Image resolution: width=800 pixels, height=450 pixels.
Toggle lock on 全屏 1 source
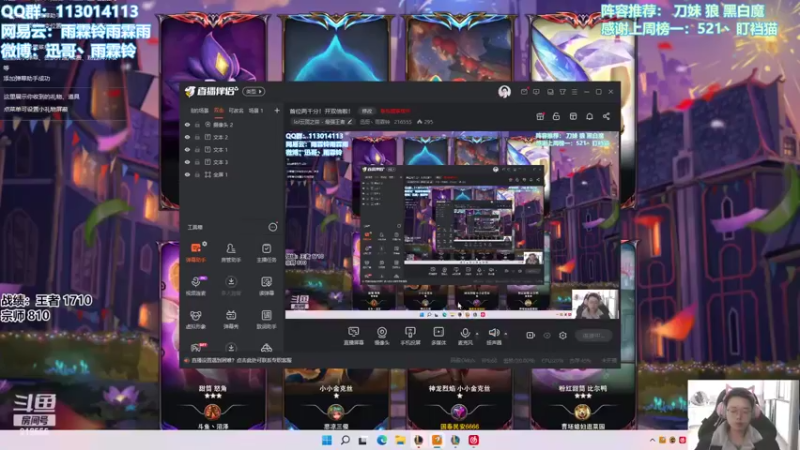tap(197, 174)
